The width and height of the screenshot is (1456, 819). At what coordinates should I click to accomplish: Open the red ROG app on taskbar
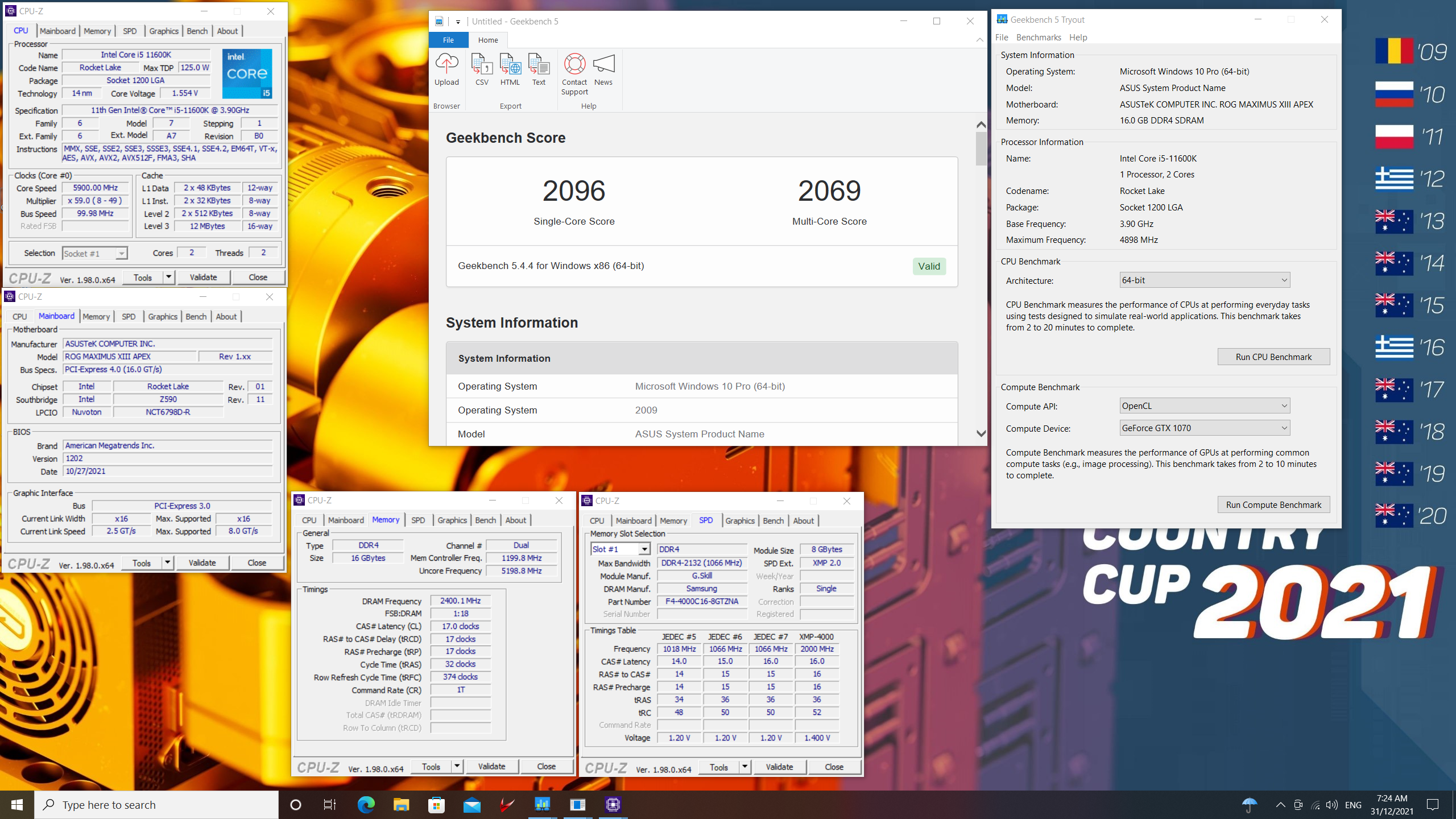click(507, 805)
